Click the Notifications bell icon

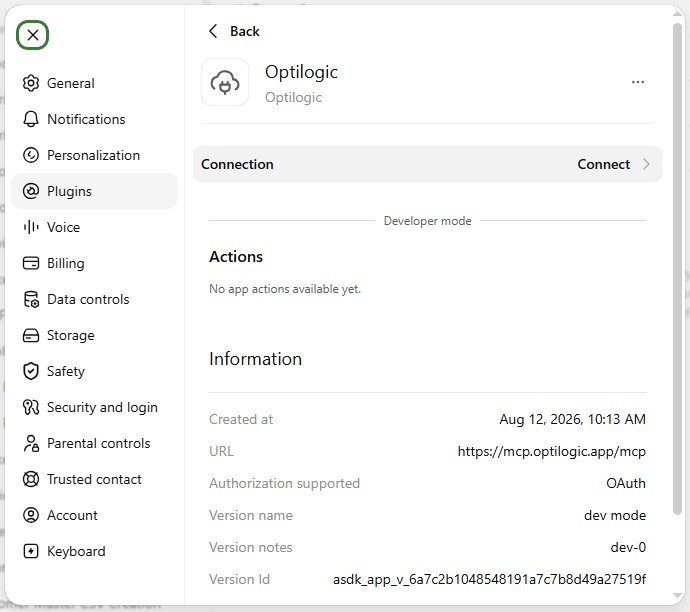coord(31,119)
